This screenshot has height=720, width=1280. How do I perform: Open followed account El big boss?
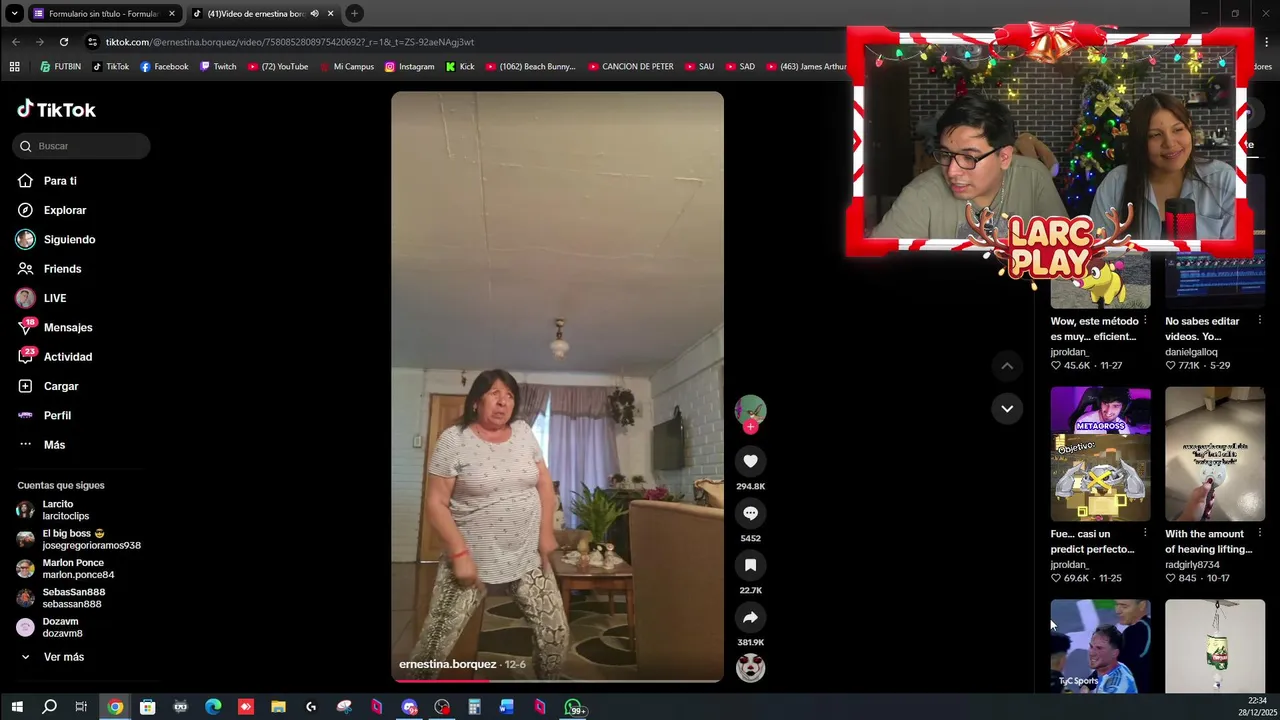tap(80, 539)
